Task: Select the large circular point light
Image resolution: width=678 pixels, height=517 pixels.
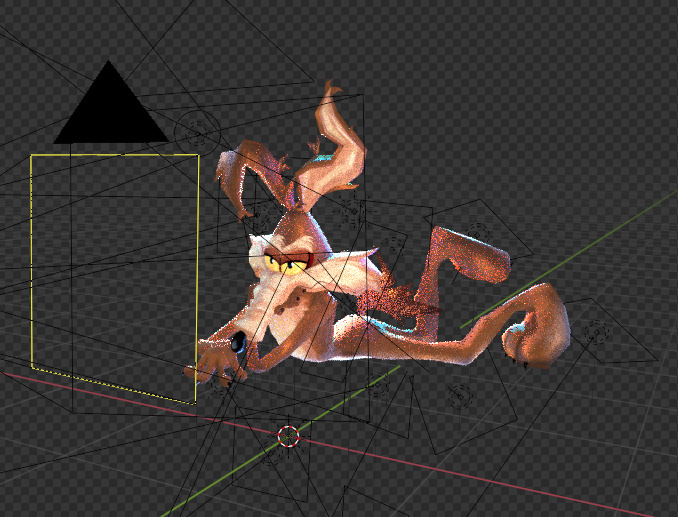Action: [x=198, y=131]
